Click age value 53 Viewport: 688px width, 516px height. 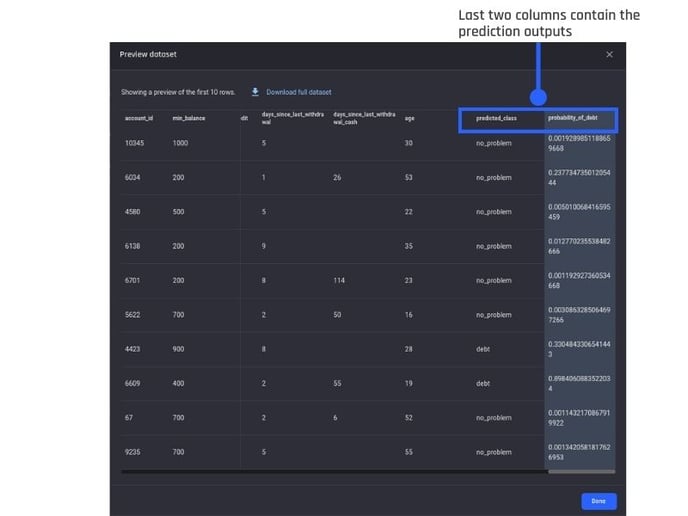(x=408, y=177)
